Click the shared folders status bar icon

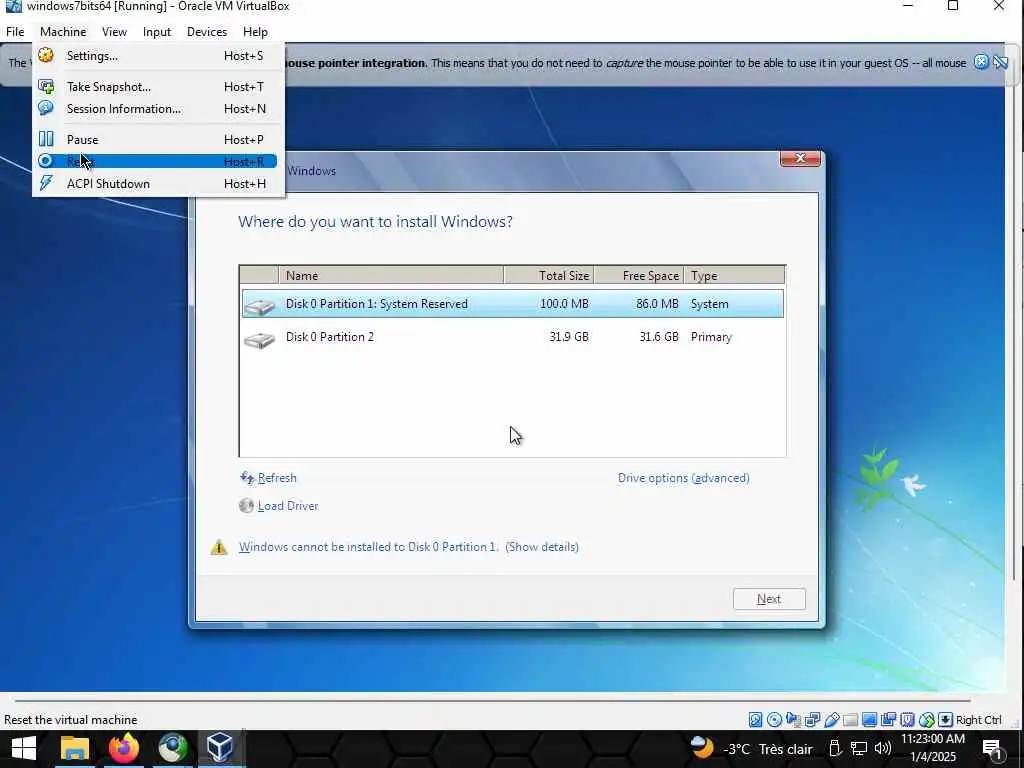point(850,720)
